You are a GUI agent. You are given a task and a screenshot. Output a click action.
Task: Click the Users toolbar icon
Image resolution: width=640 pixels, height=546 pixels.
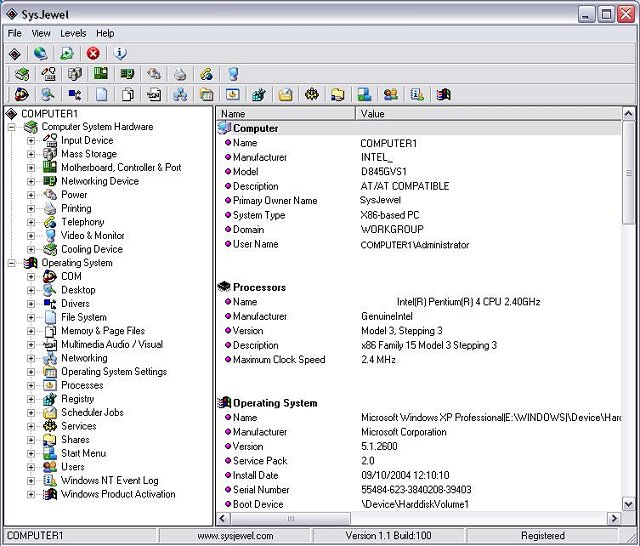click(390, 95)
